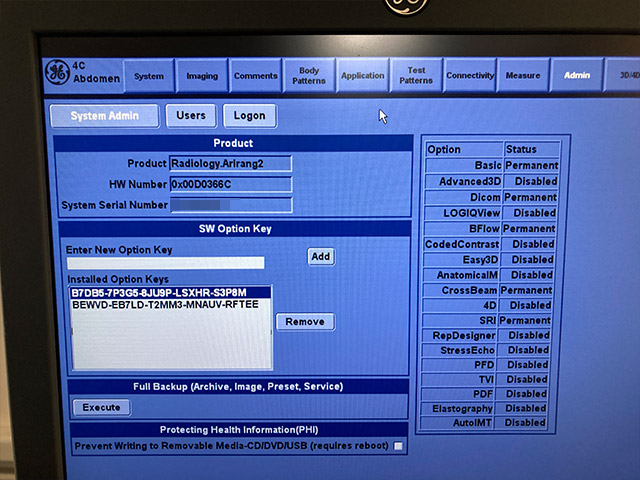Screen dimensions: 640x480
Task: Click the Dicom option row
Action: (491, 197)
